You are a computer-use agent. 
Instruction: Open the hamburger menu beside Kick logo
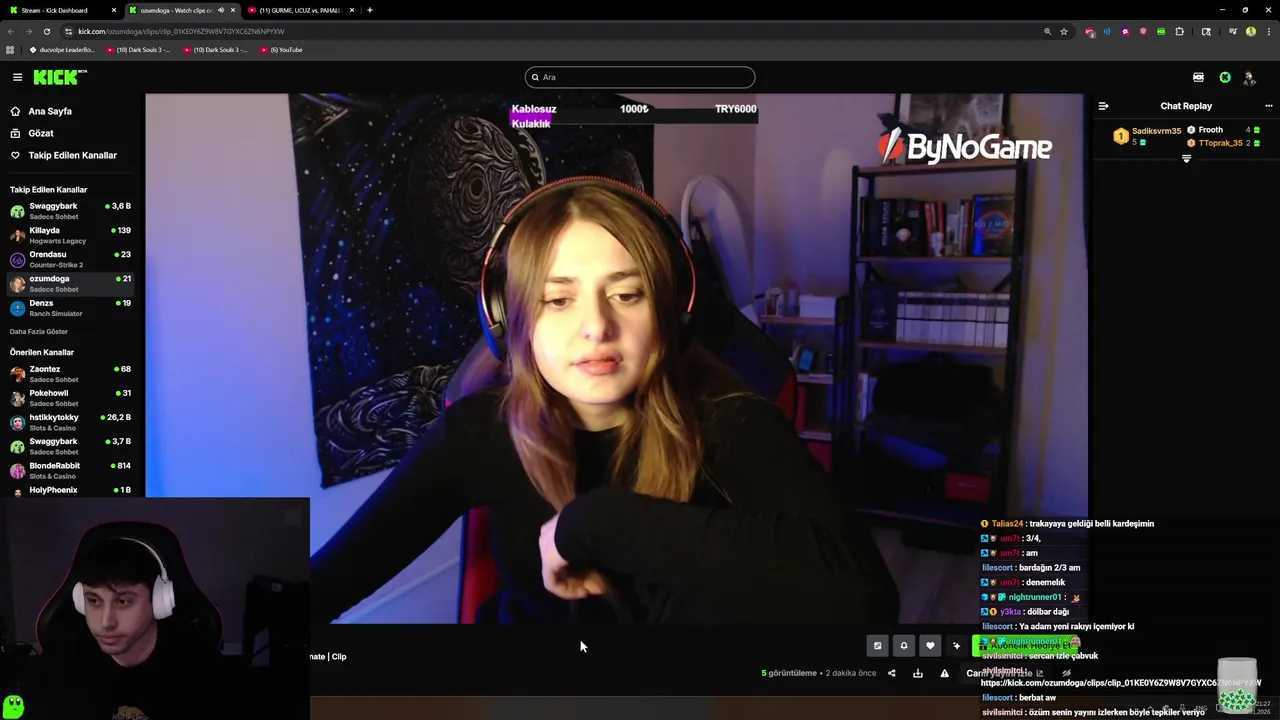(17, 77)
